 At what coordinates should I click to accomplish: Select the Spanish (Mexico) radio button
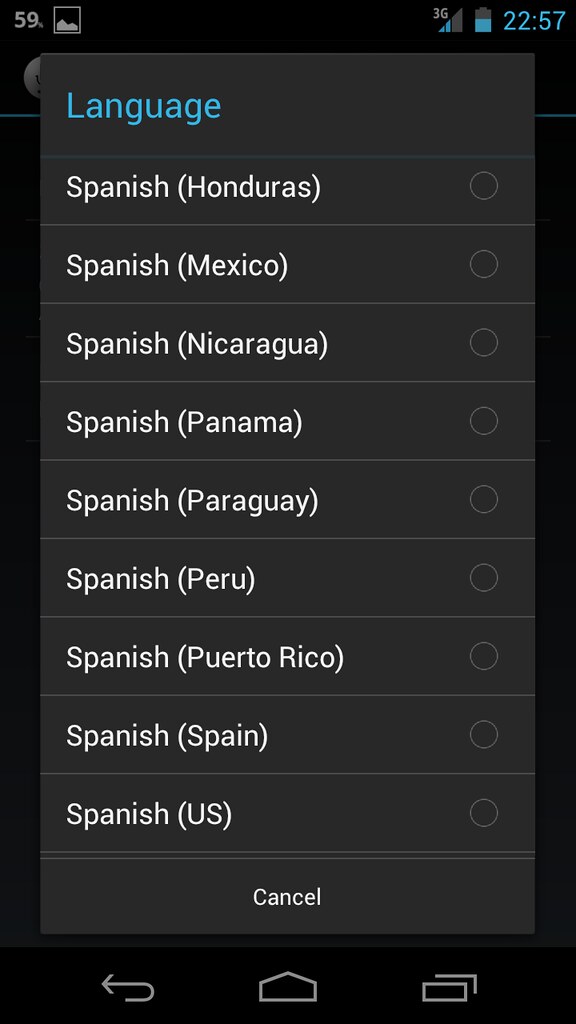click(x=484, y=264)
